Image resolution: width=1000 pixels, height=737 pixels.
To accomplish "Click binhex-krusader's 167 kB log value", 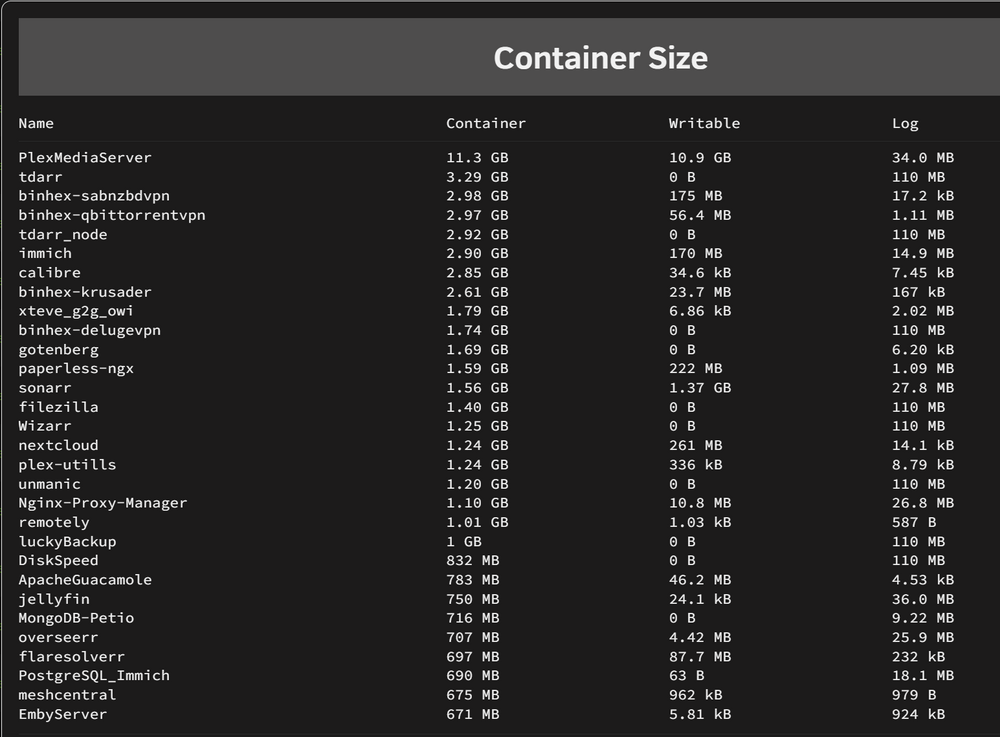I will [918, 291].
